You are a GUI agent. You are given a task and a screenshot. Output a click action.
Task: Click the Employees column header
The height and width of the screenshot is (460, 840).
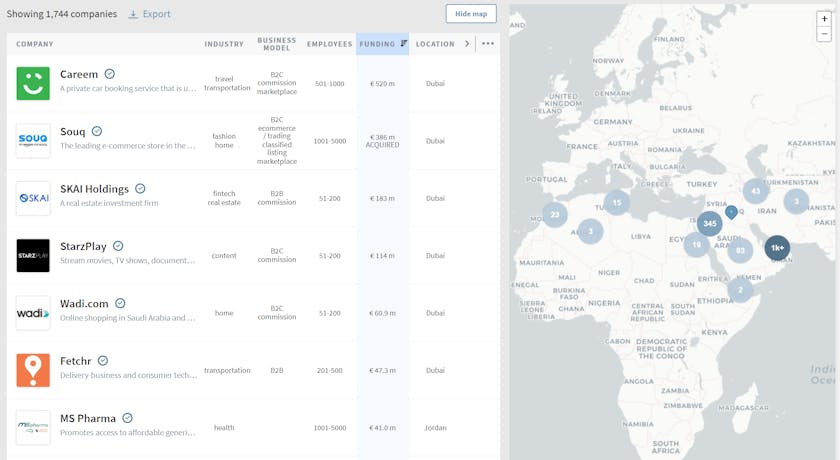pyautogui.click(x=329, y=44)
